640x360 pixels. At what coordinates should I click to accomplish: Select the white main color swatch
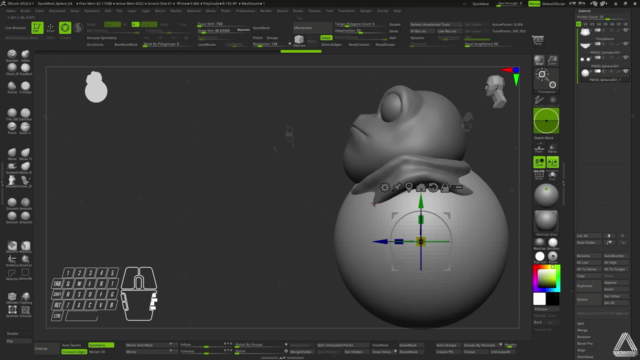pyautogui.click(x=539, y=299)
